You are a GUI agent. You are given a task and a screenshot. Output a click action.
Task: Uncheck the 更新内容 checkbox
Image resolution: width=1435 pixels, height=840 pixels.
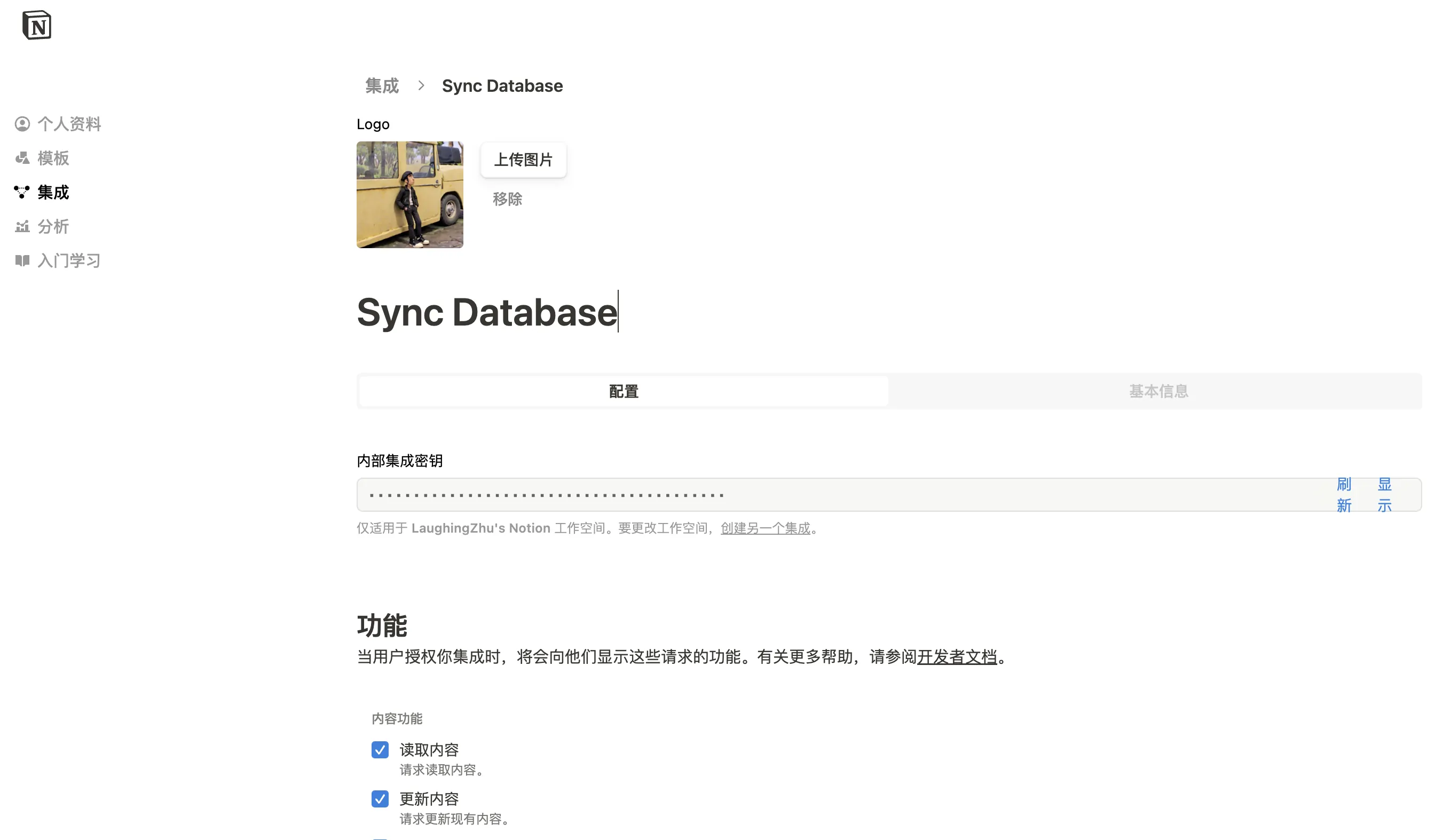[380, 798]
